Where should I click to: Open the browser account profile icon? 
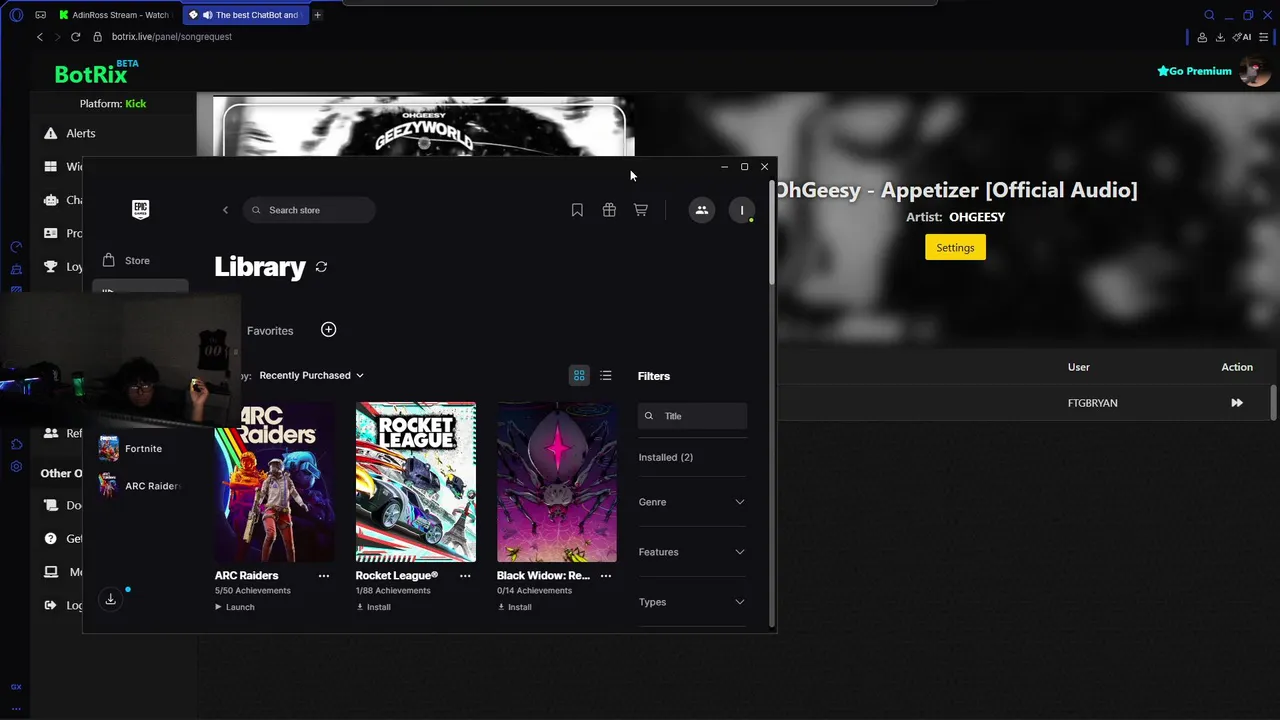pyautogui.click(x=1202, y=37)
